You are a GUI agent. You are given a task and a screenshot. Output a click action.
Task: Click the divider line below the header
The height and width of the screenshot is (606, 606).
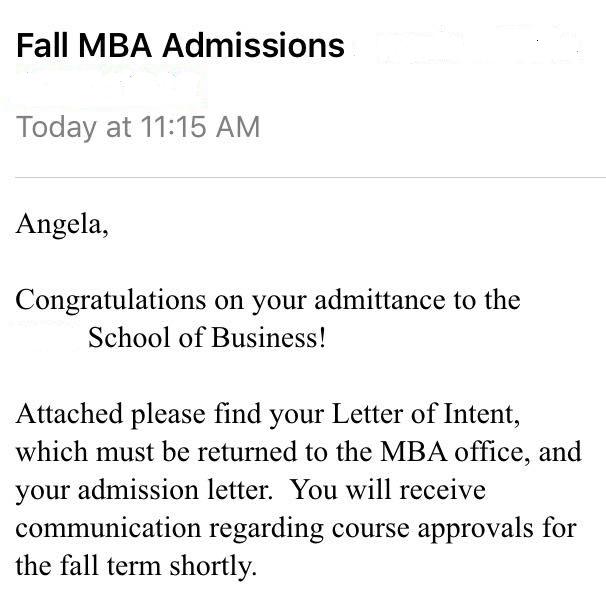point(310,178)
